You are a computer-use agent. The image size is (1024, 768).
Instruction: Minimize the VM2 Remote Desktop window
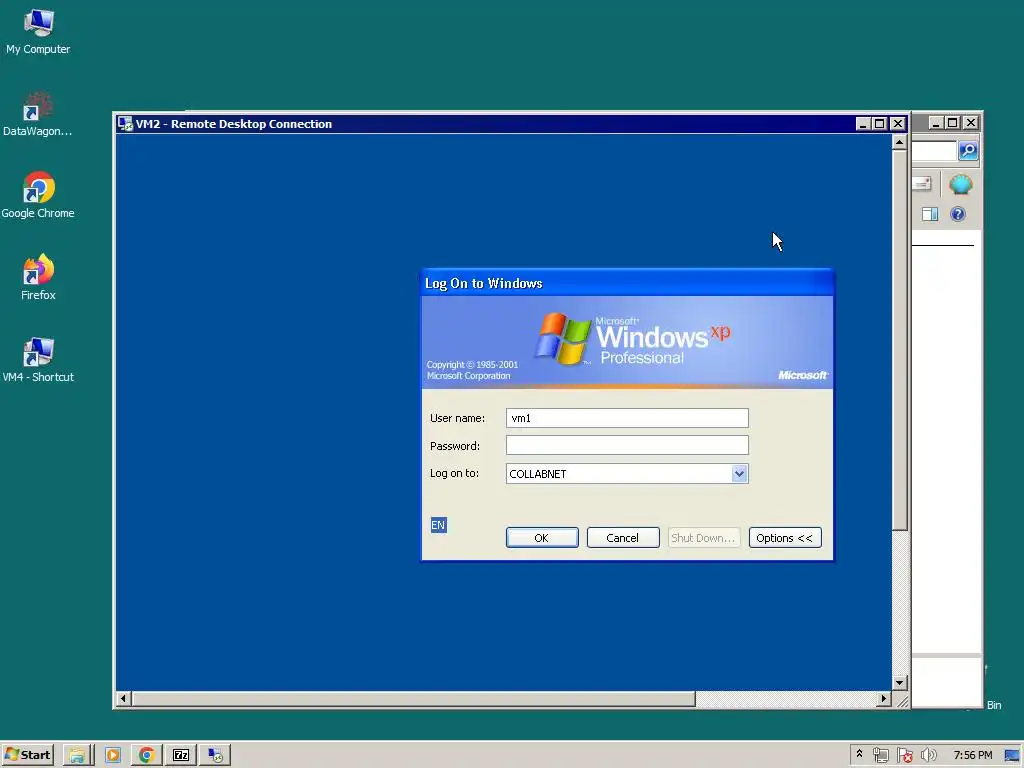[863, 123]
